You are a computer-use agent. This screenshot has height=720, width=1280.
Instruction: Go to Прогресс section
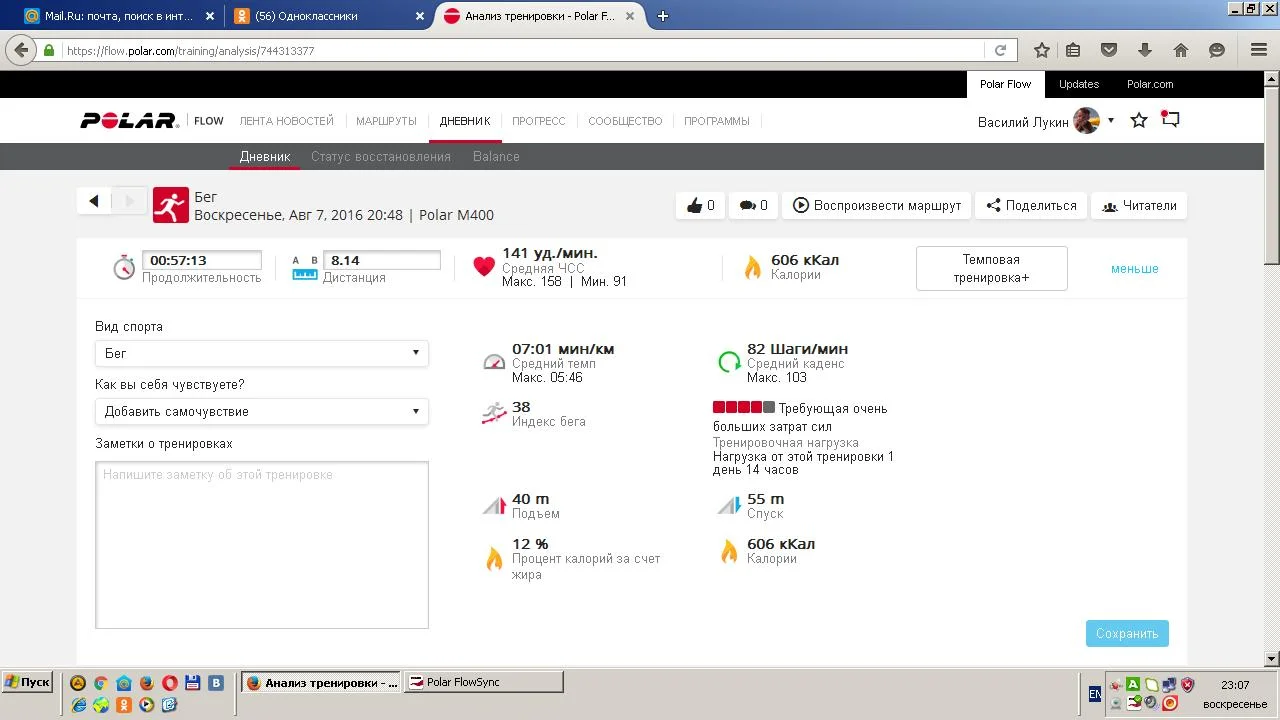click(x=539, y=121)
